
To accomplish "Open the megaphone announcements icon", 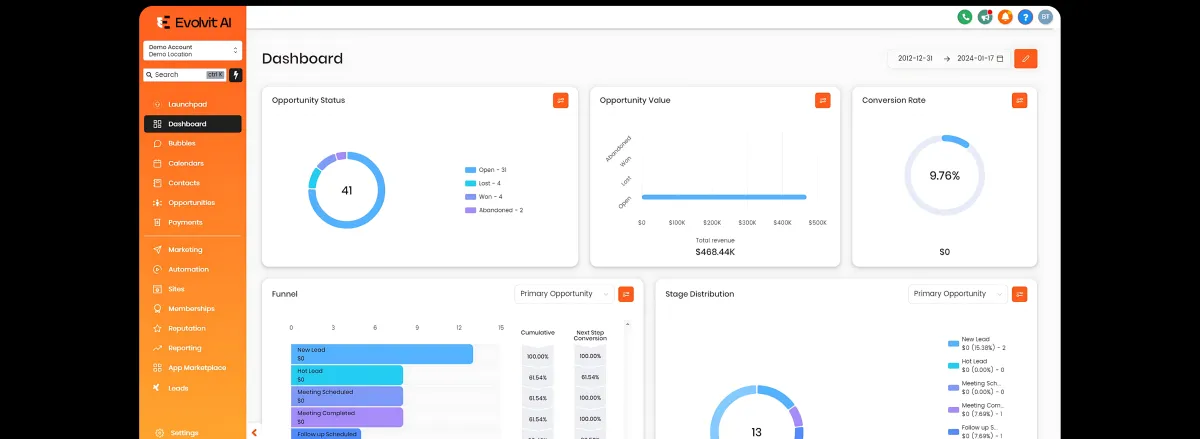I will click(x=985, y=17).
